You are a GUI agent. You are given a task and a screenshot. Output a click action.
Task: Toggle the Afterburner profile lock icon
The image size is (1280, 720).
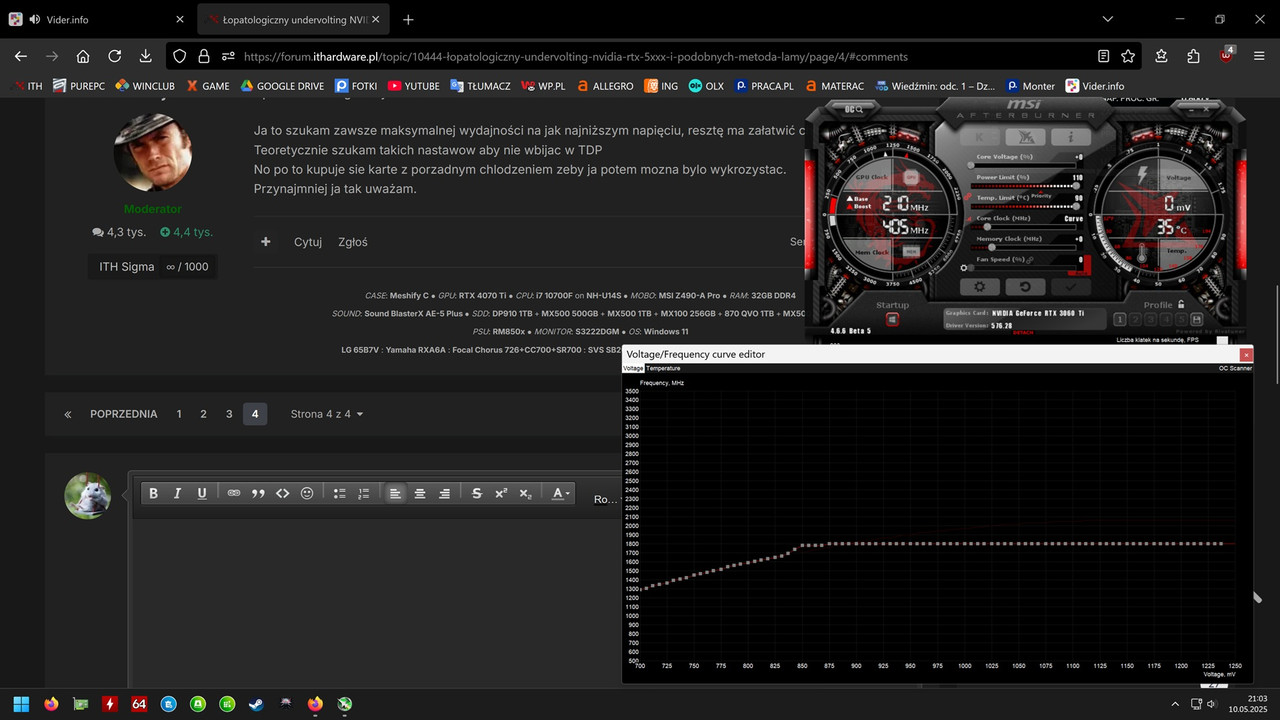click(1181, 304)
